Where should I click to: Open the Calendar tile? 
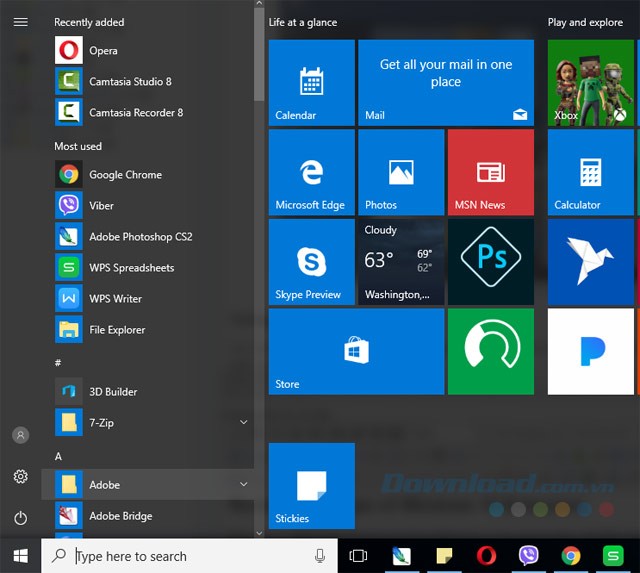[x=311, y=83]
